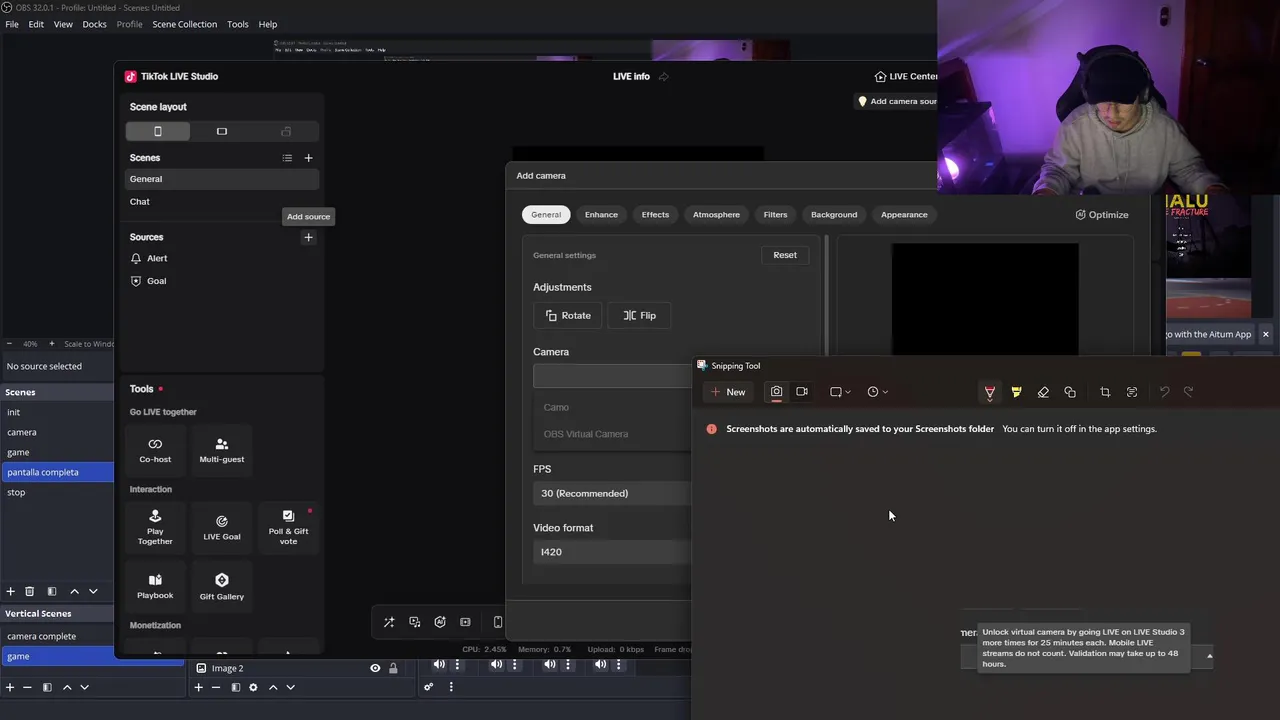The image size is (1280, 720).
Task: Open the OBS Tools menu
Action: pos(238,24)
